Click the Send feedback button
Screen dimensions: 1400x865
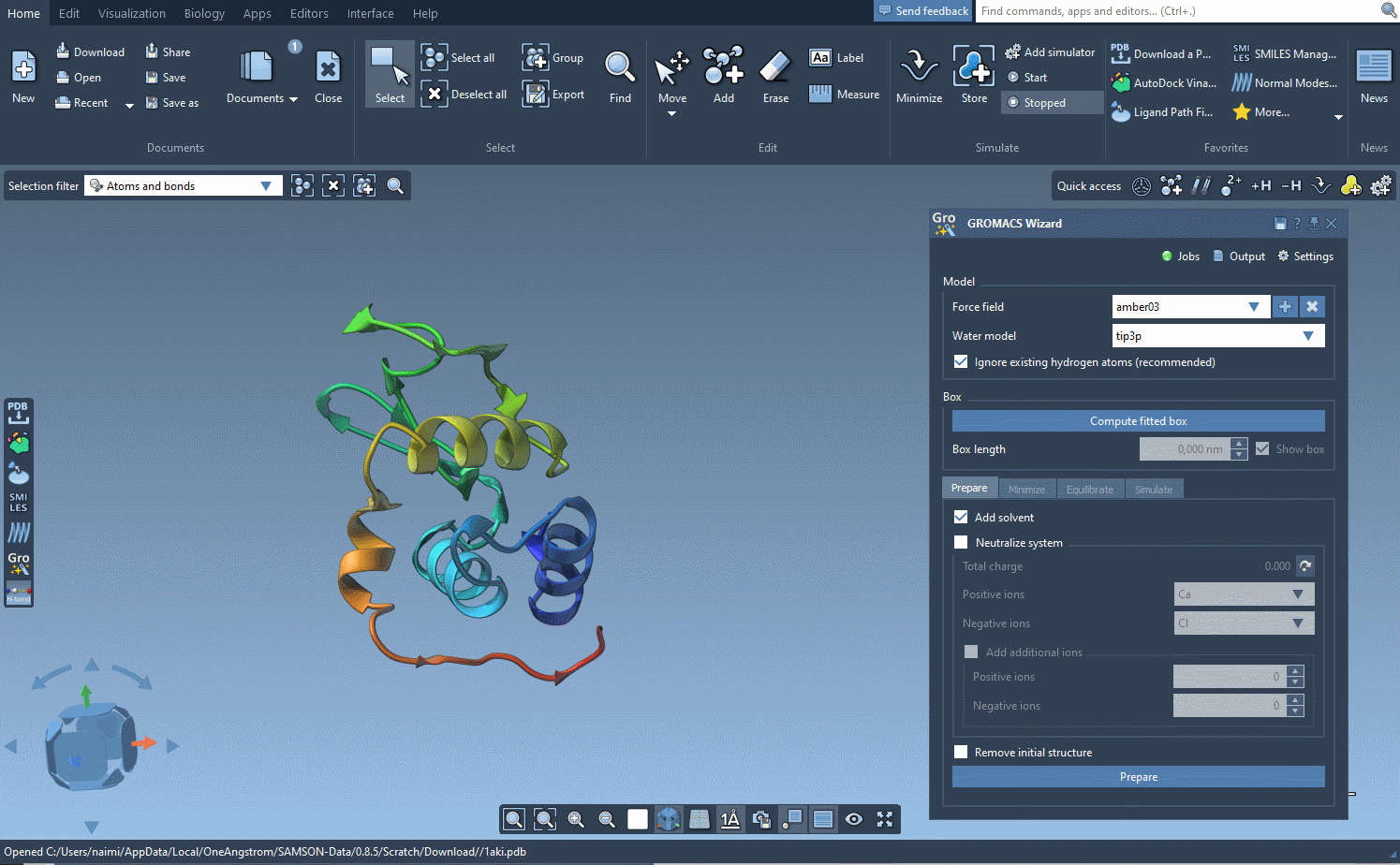coord(924,11)
